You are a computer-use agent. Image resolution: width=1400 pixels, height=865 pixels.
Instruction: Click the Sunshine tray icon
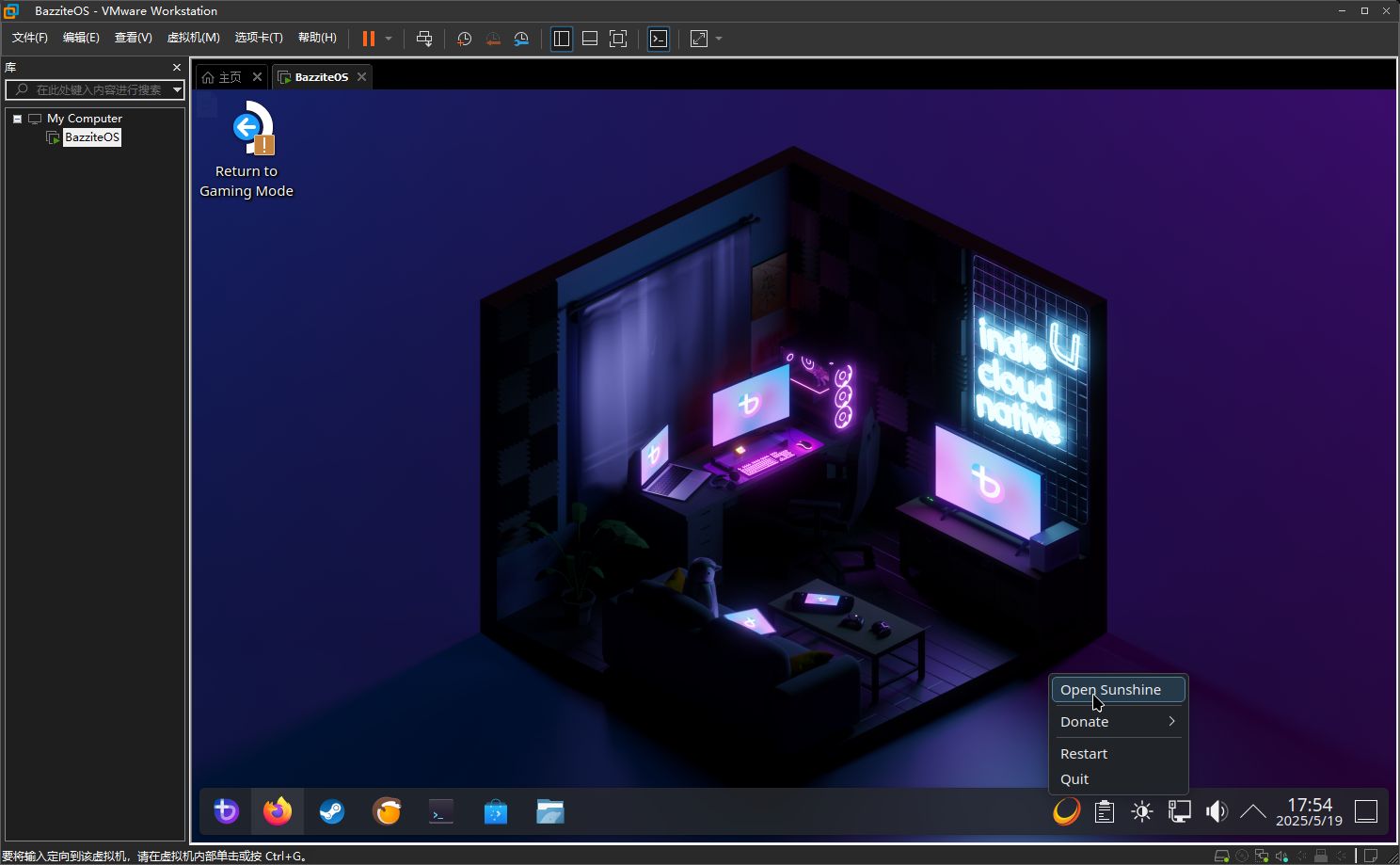(1067, 811)
